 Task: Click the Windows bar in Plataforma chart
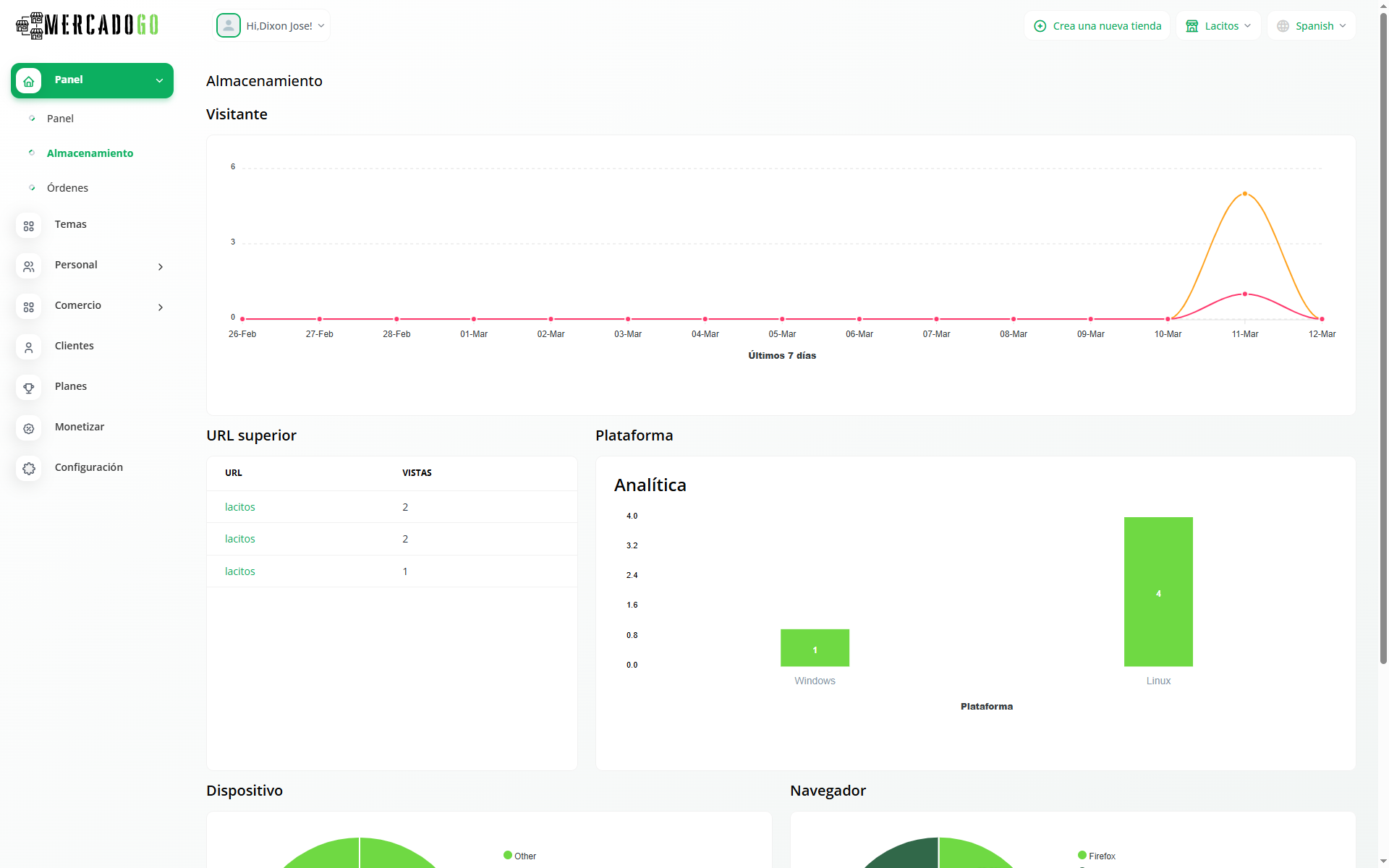click(x=815, y=647)
